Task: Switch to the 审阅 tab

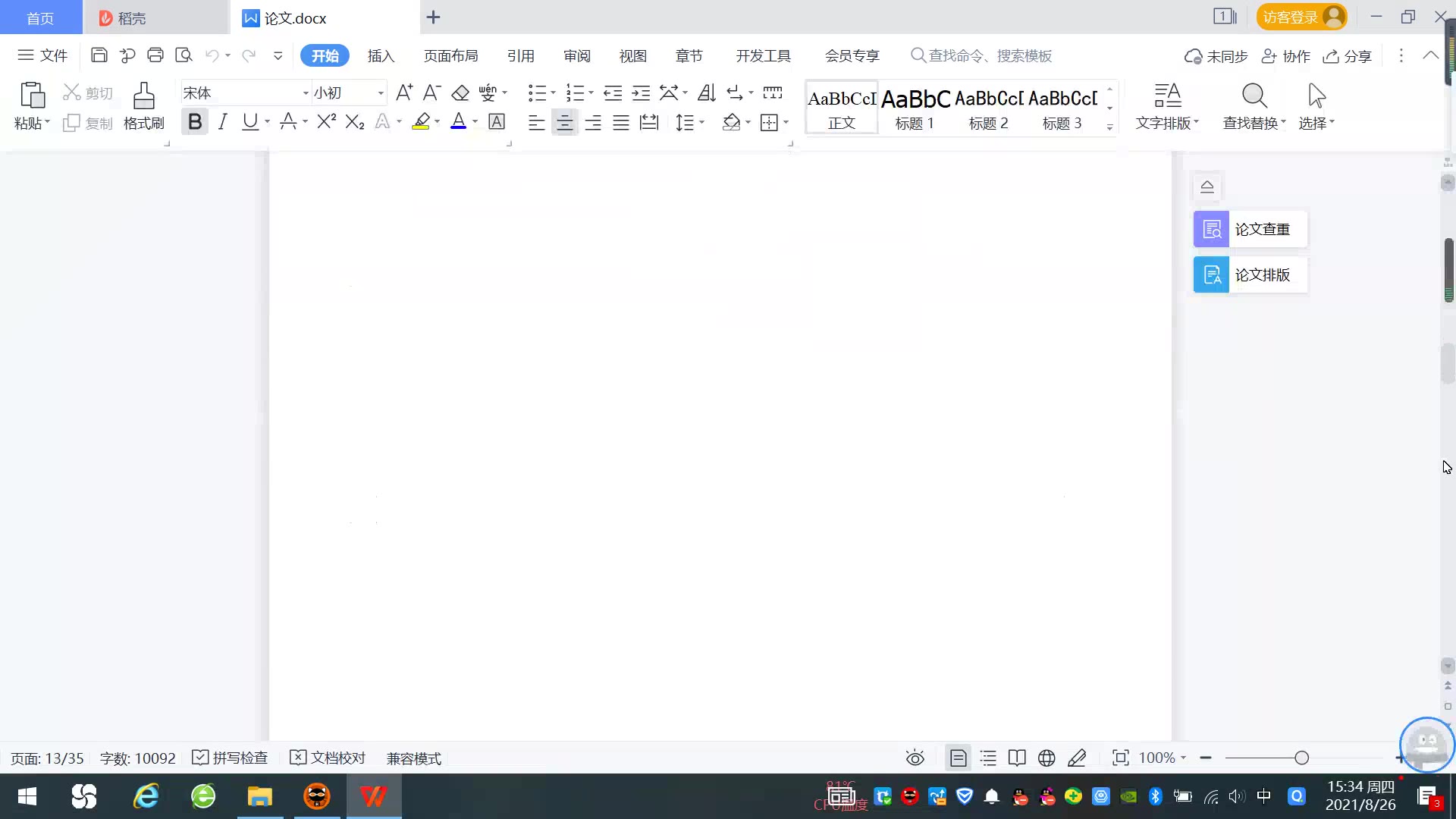Action: [x=576, y=55]
